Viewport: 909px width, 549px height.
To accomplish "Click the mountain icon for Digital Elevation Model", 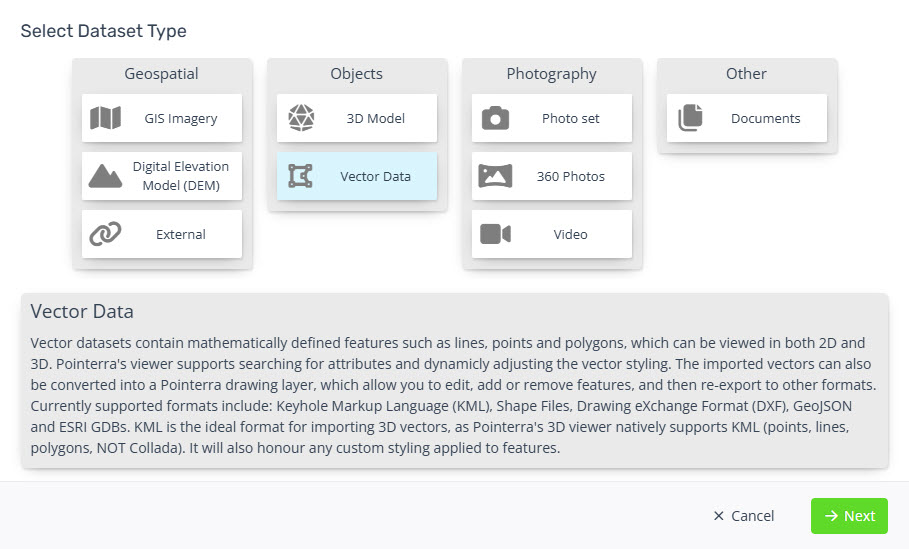I will 105,176.
